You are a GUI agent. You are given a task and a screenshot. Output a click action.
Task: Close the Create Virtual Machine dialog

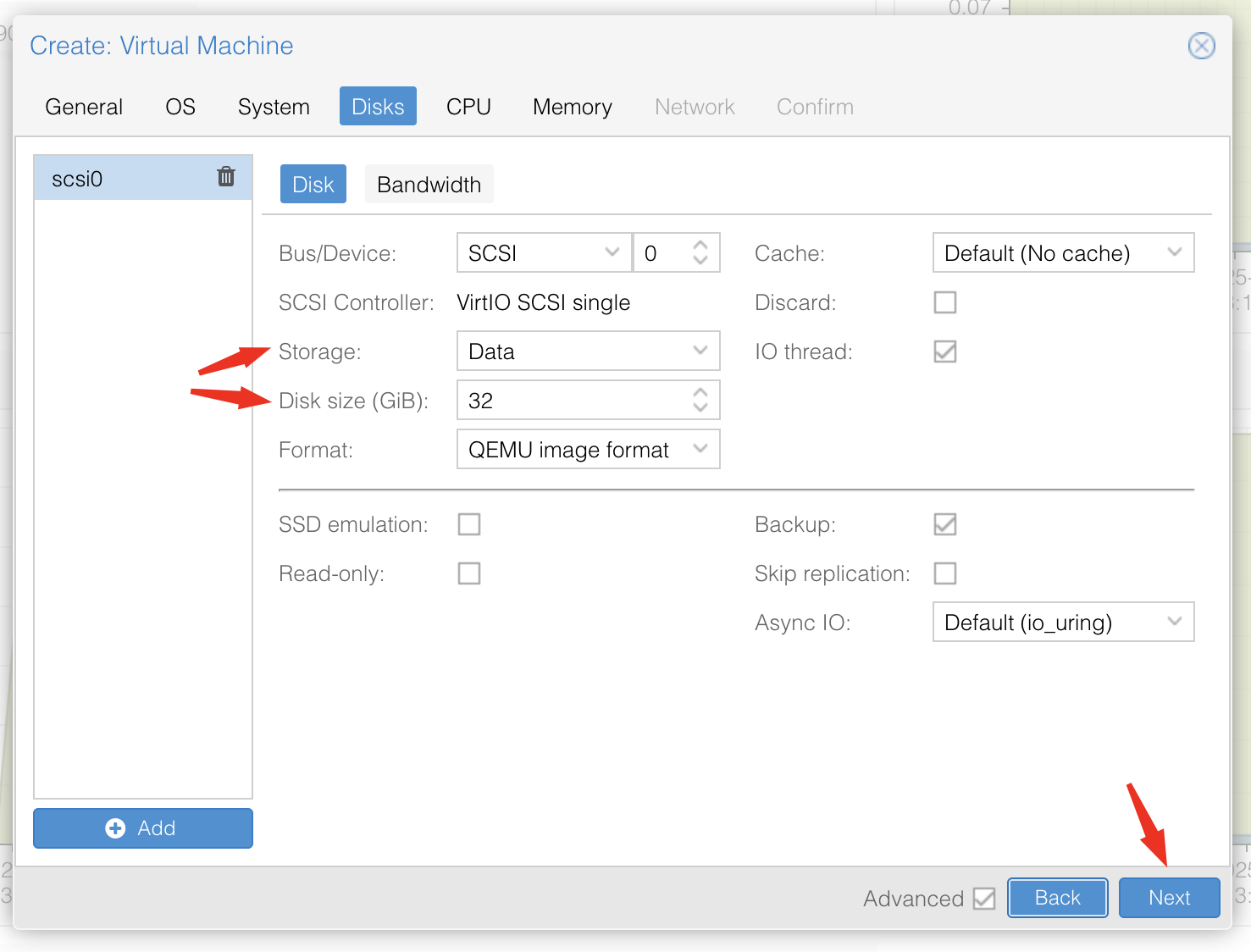tap(1201, 46)
